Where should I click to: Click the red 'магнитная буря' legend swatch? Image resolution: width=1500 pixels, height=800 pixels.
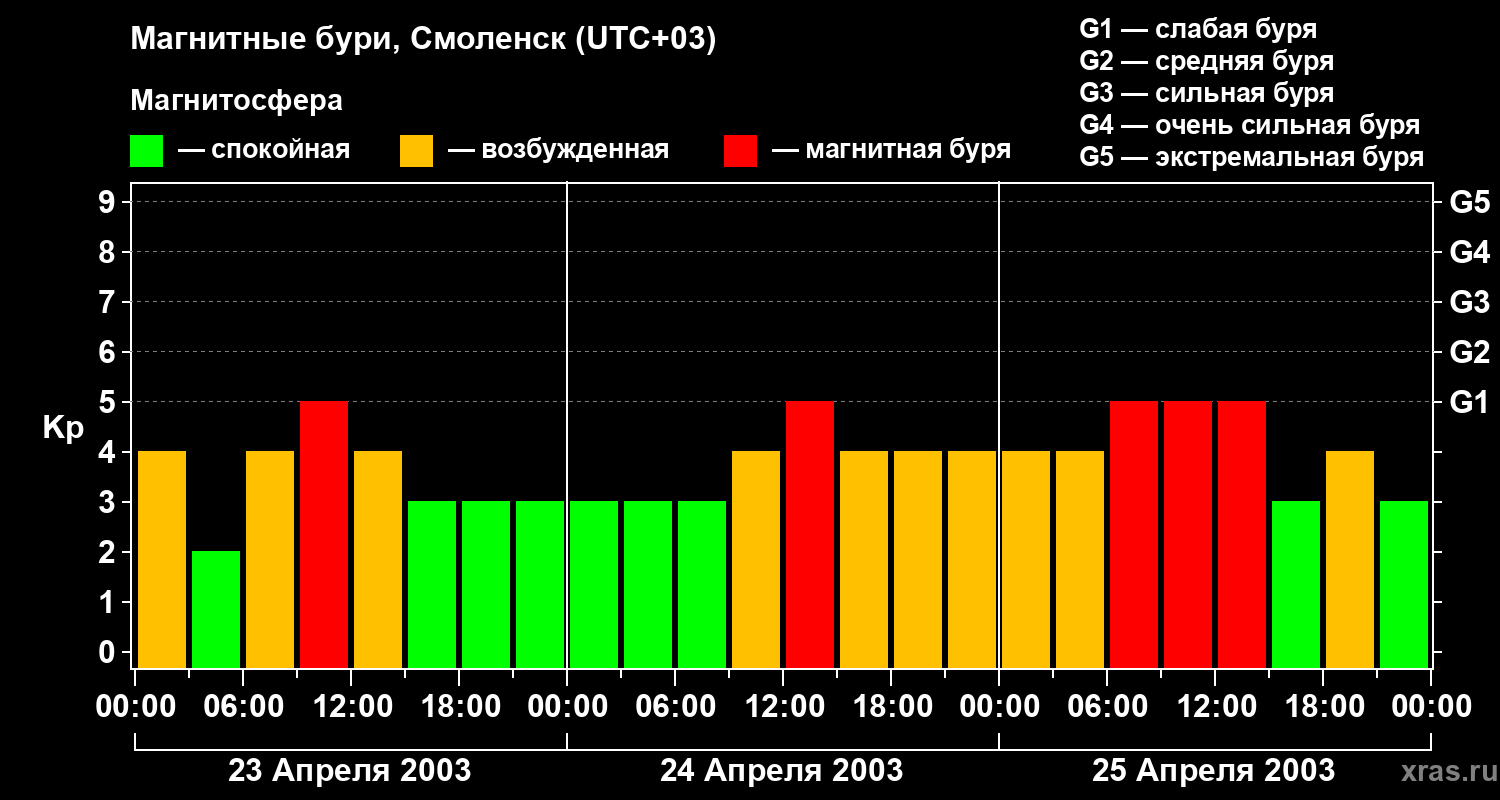tap(740, 151)
